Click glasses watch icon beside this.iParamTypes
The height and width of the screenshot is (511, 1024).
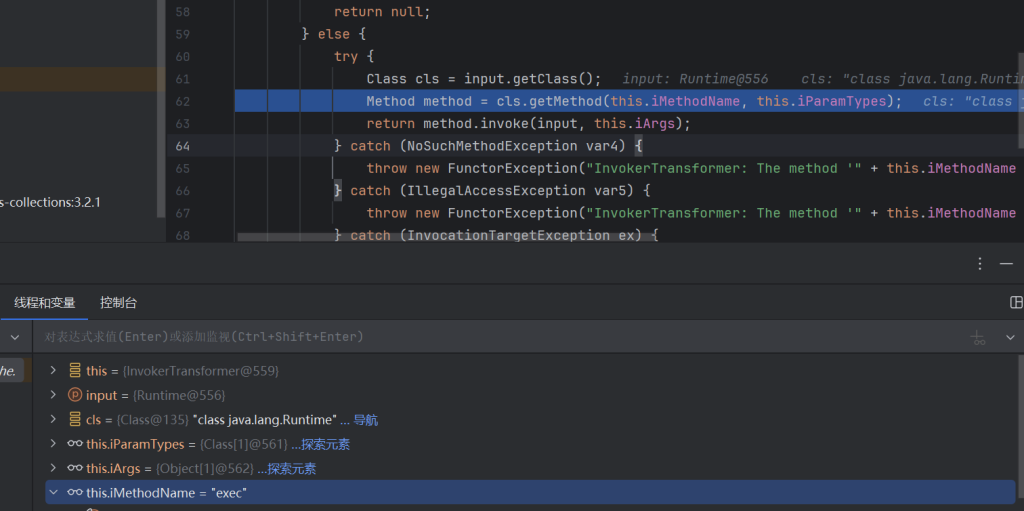75,444
